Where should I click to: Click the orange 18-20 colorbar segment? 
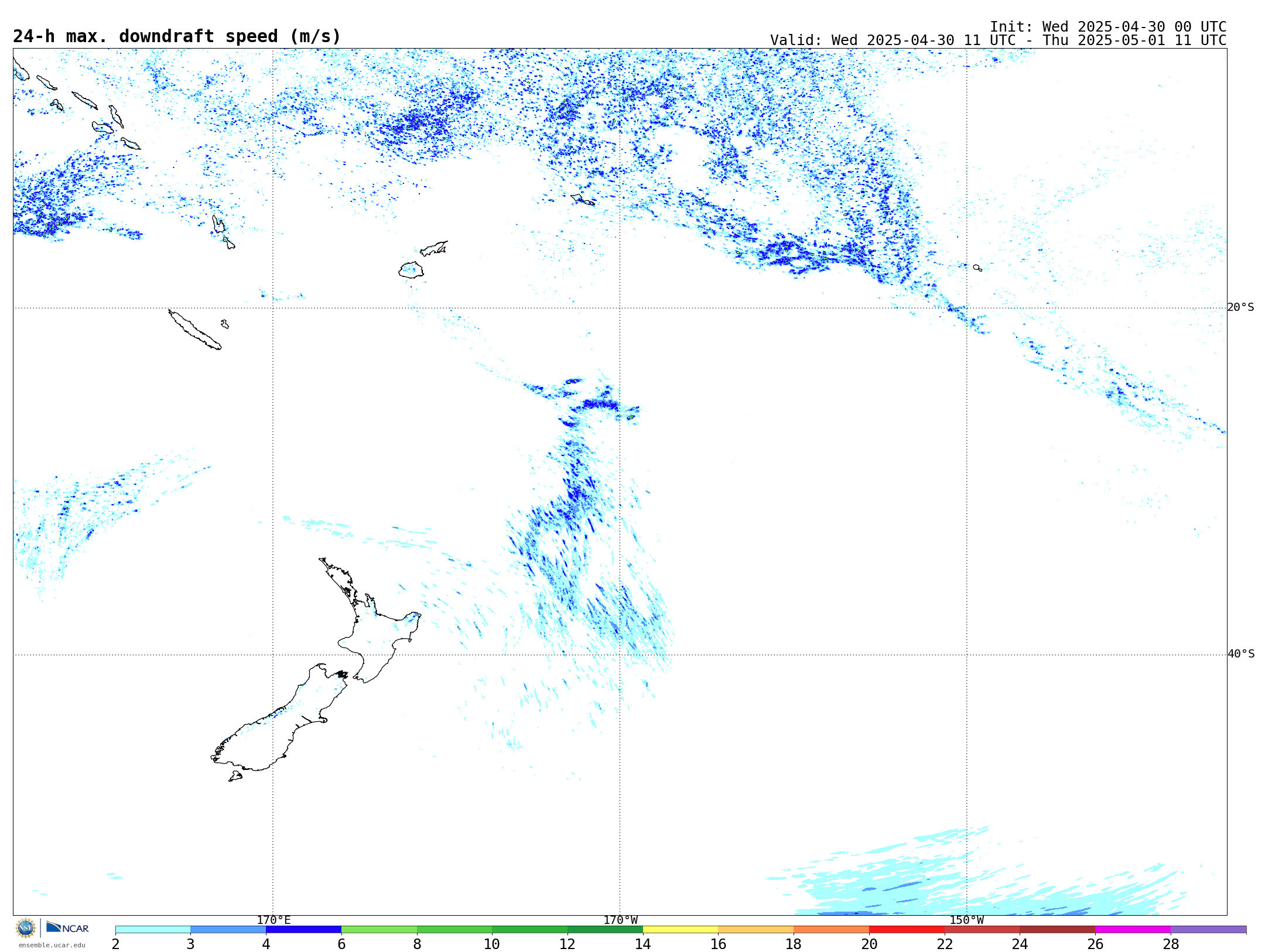[x=831, y=929]
